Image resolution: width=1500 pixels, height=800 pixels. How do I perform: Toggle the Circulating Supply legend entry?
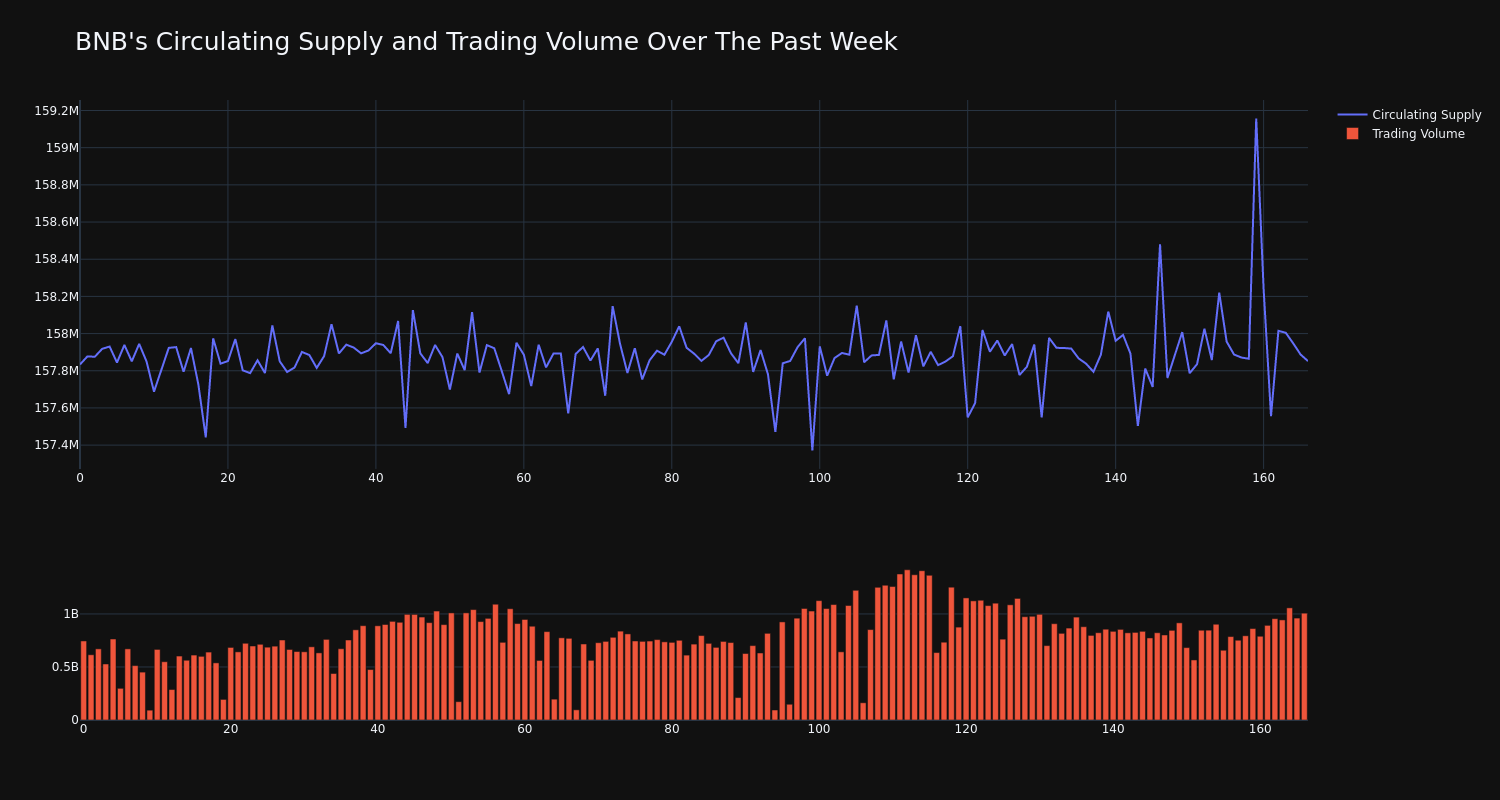click(x=1409, y=115)
